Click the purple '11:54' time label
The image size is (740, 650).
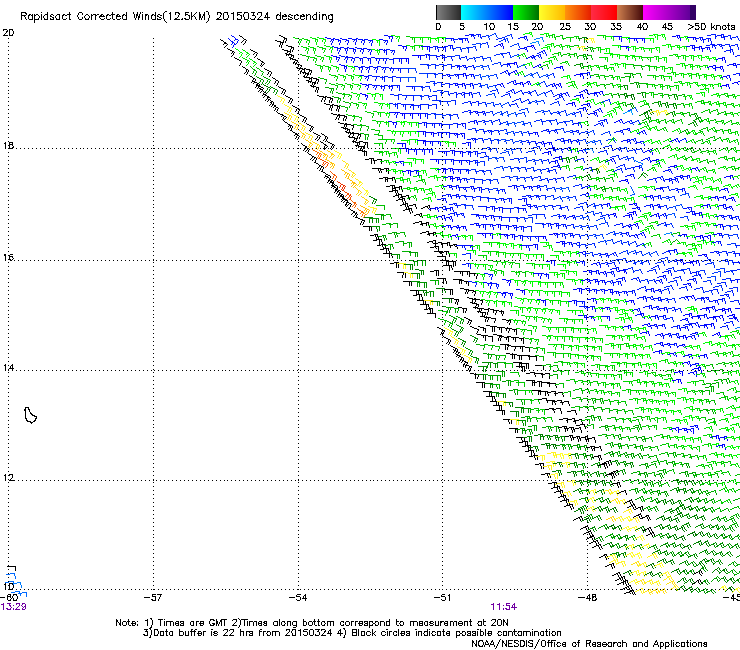[504, 607]
